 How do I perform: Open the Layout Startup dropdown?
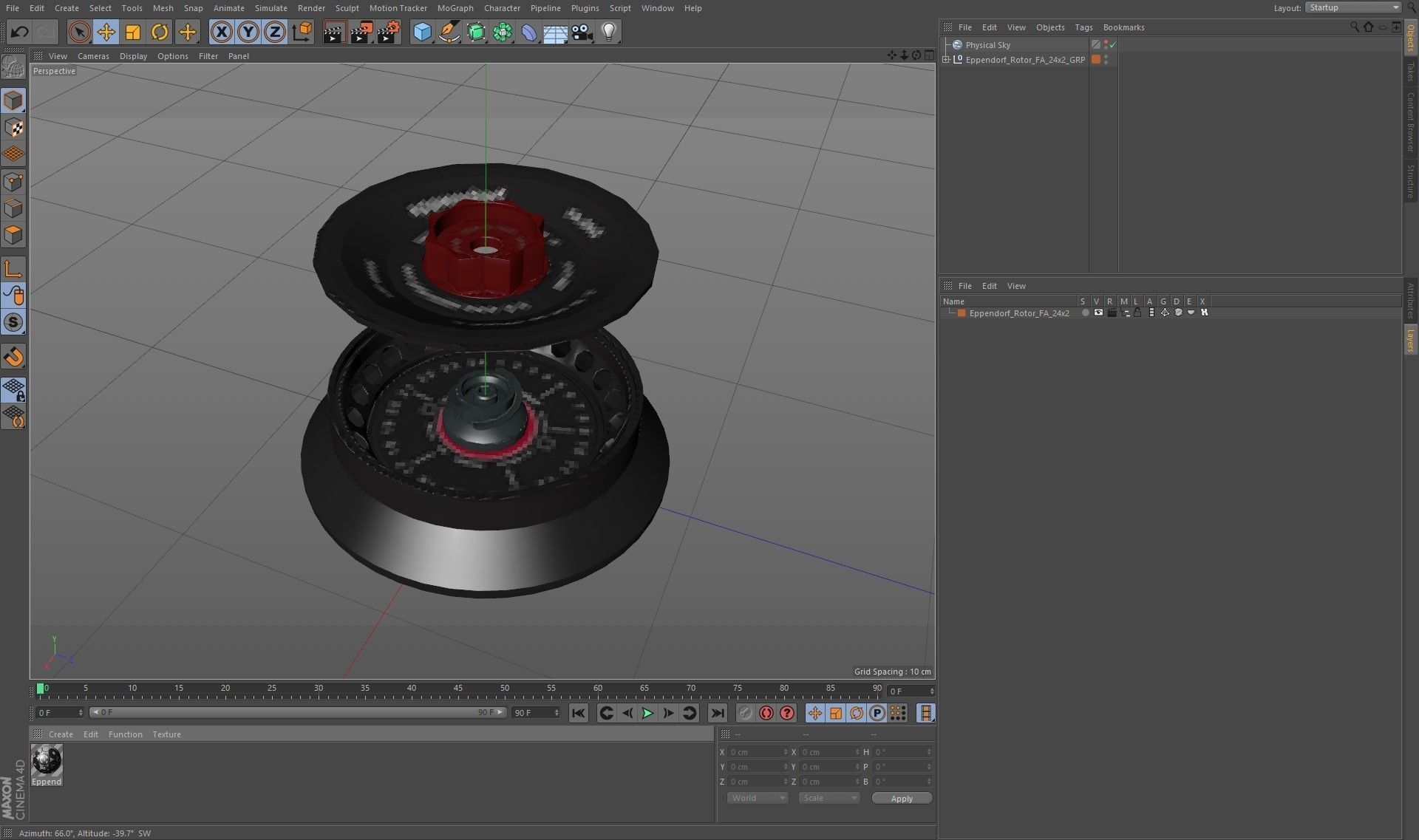click(1354, 7)
